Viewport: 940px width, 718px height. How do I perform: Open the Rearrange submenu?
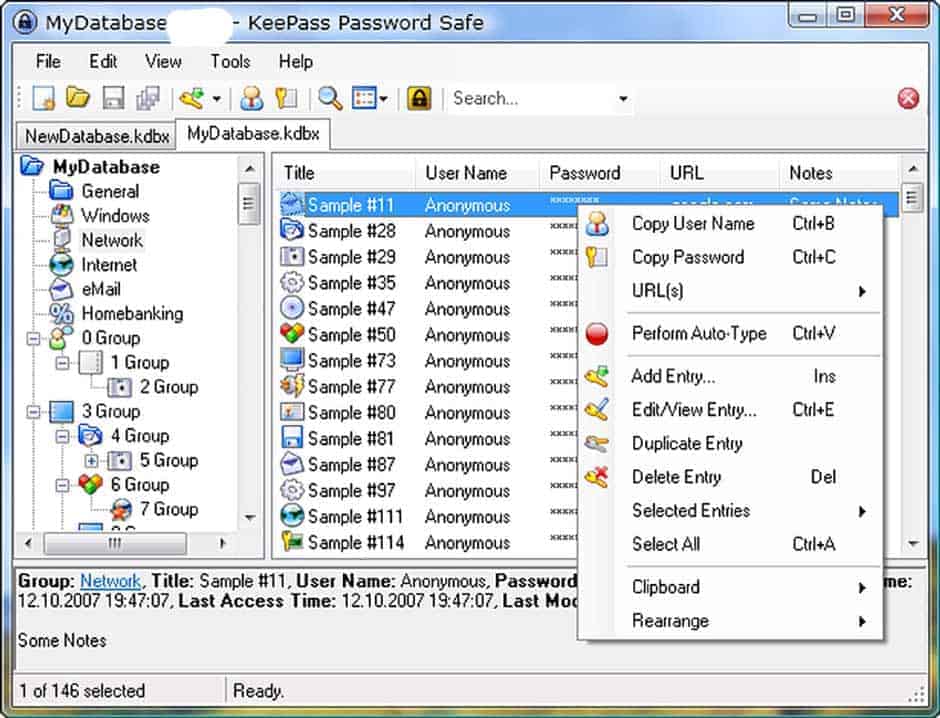730,621
